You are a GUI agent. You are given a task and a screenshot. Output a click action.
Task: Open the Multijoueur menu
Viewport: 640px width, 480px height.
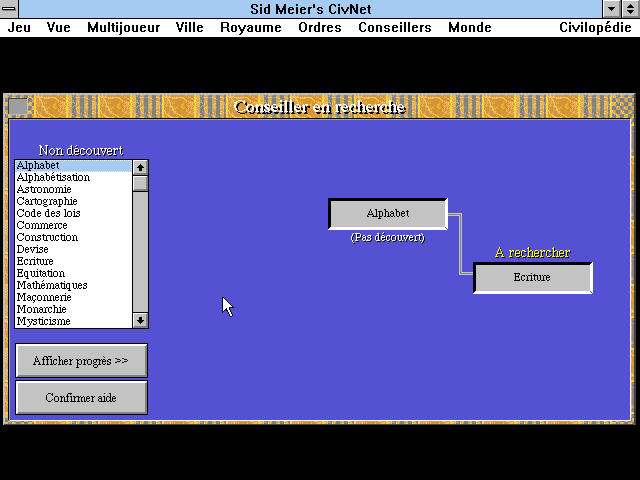coord(124,27)
